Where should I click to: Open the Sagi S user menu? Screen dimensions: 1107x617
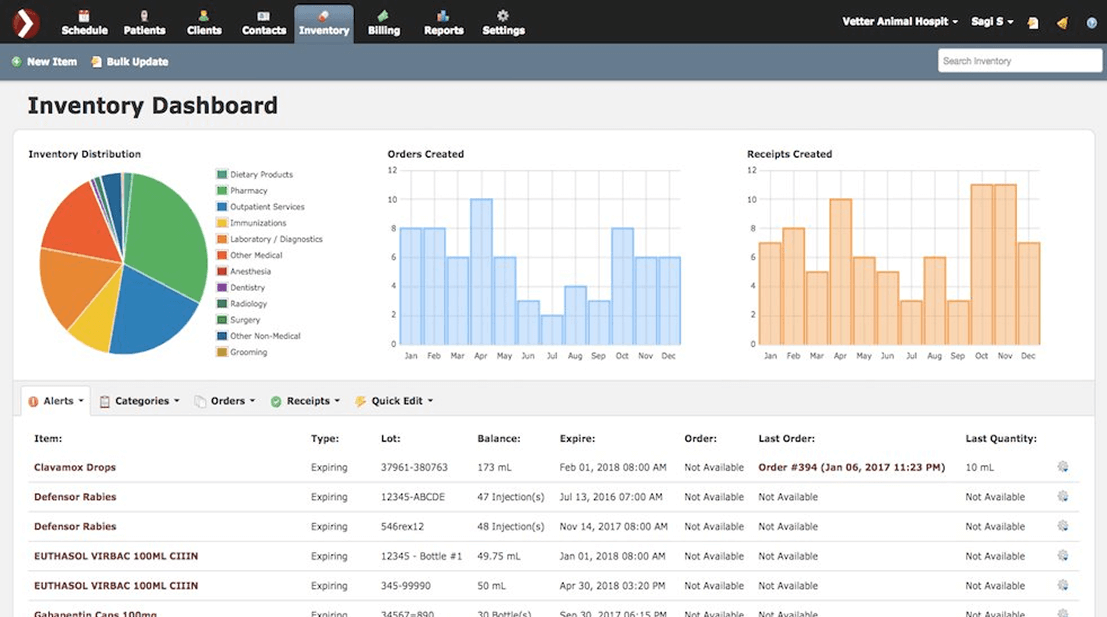pos(992,22)
